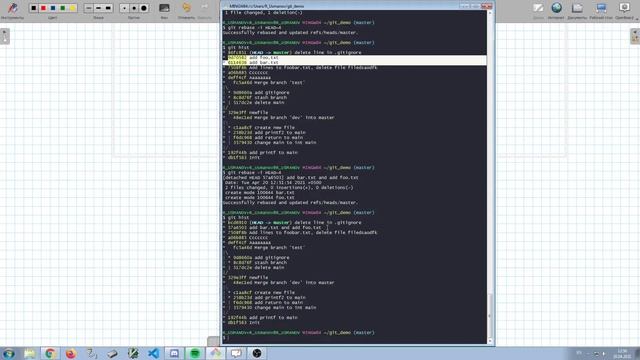Pick the smallest eraser dot size

point(124,8)
